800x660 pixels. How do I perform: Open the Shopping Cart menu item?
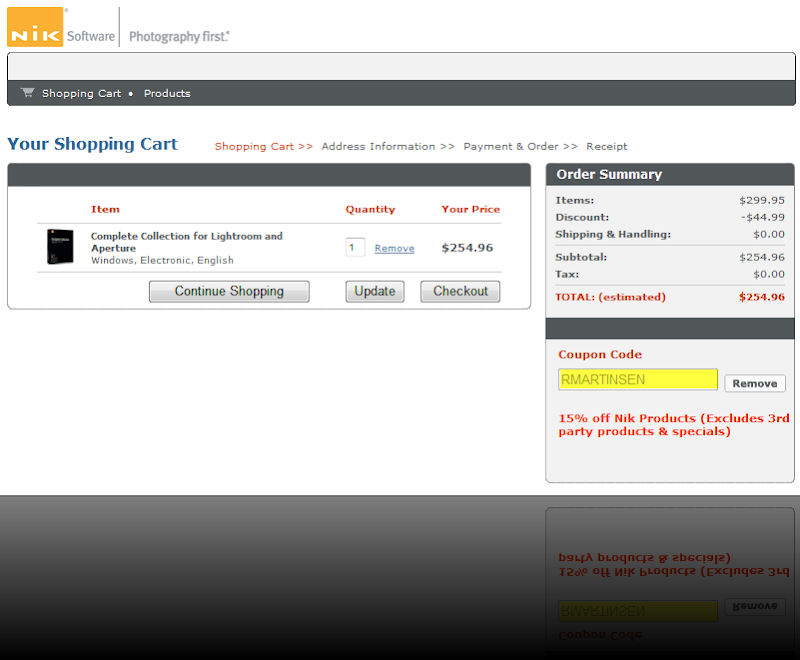[82, 93]
